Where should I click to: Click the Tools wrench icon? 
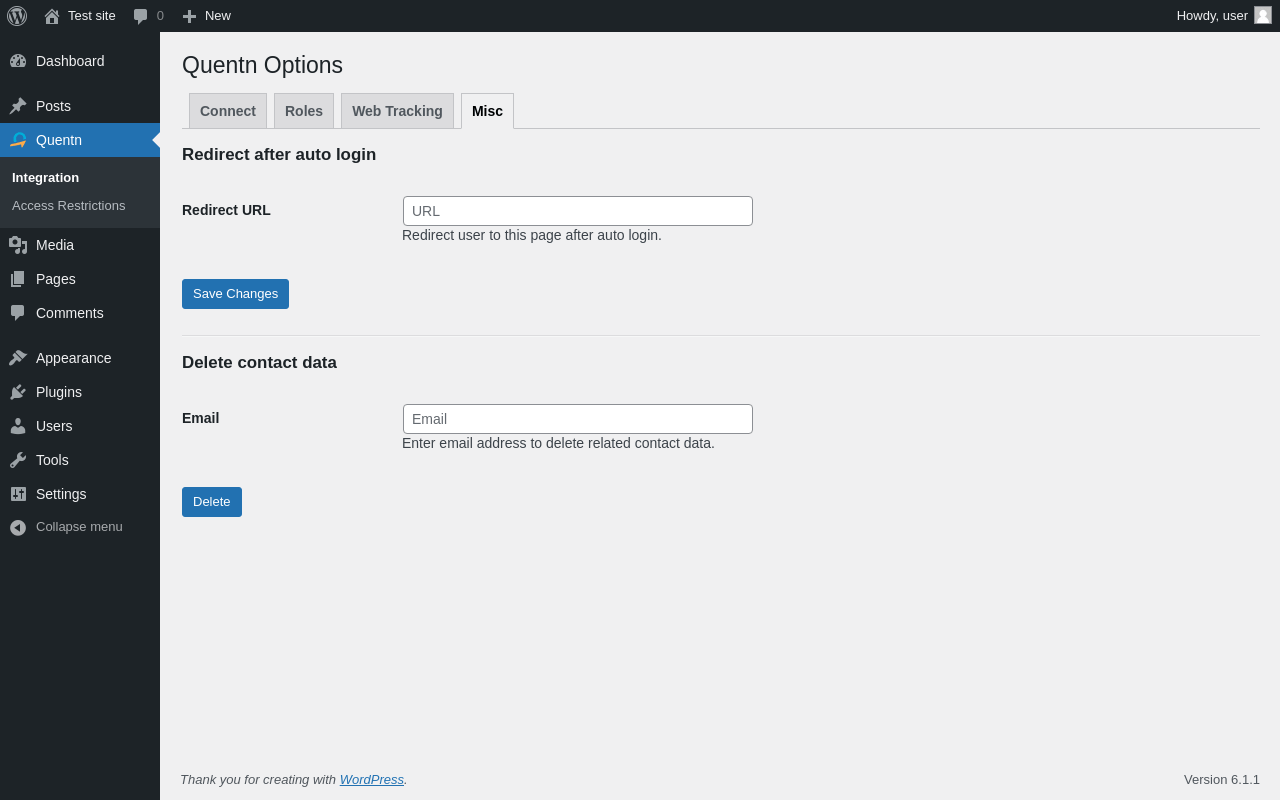18,460
